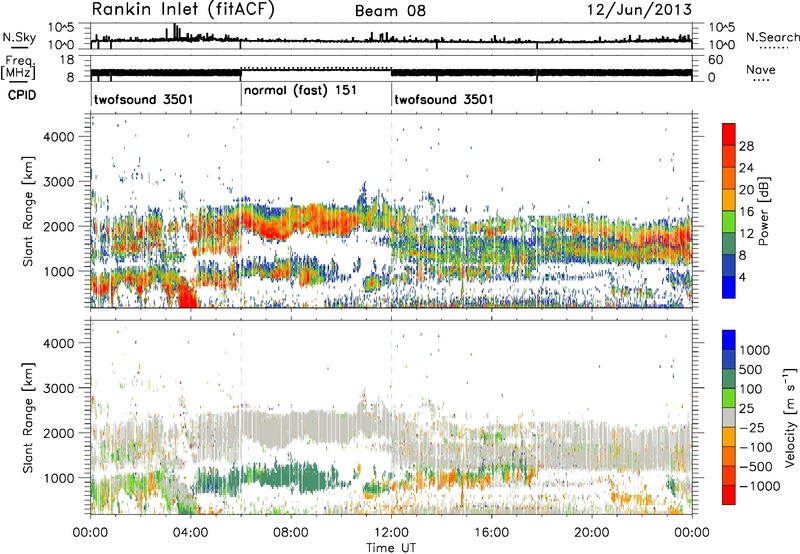This screenshot has height=554, width=800.
Task: Select the 'N.Sky' legend label
Action: (x=19, y=37)
